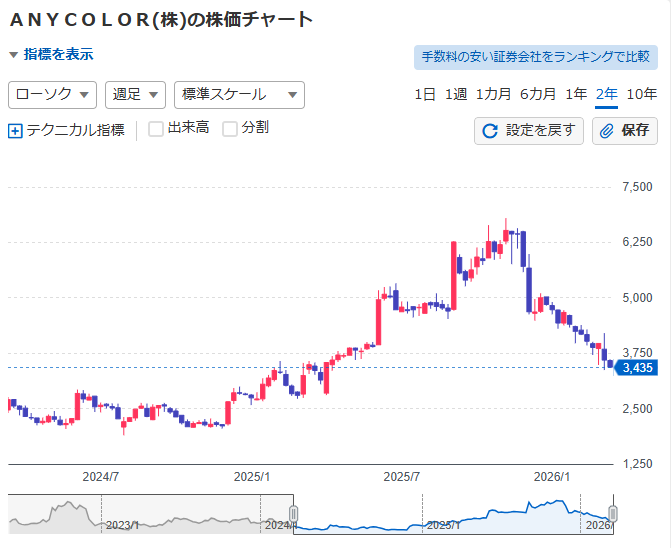Click the 設定を戻す reset button

click(x=529, y=131)
